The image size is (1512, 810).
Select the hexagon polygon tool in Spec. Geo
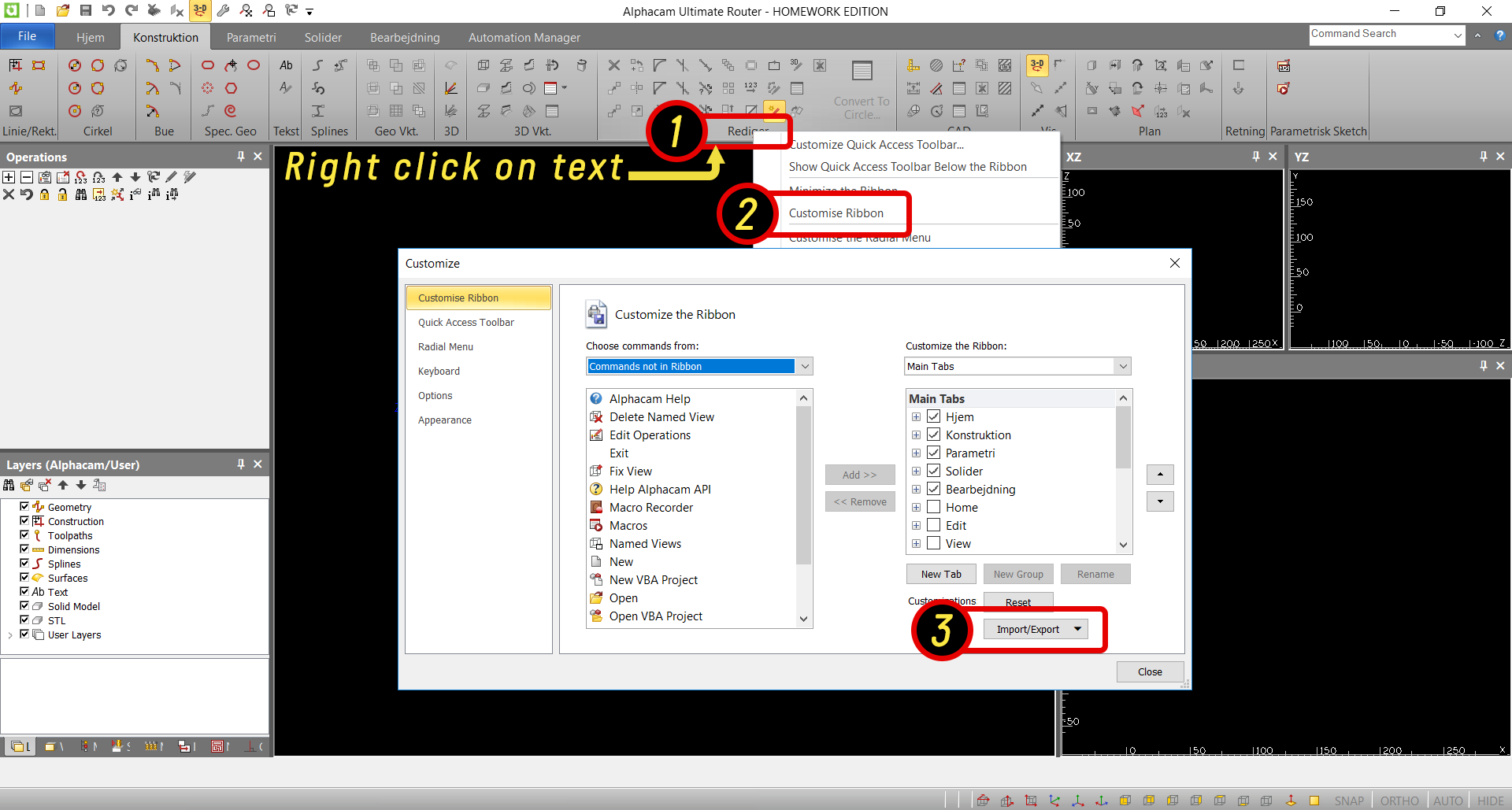pos(231,88)
